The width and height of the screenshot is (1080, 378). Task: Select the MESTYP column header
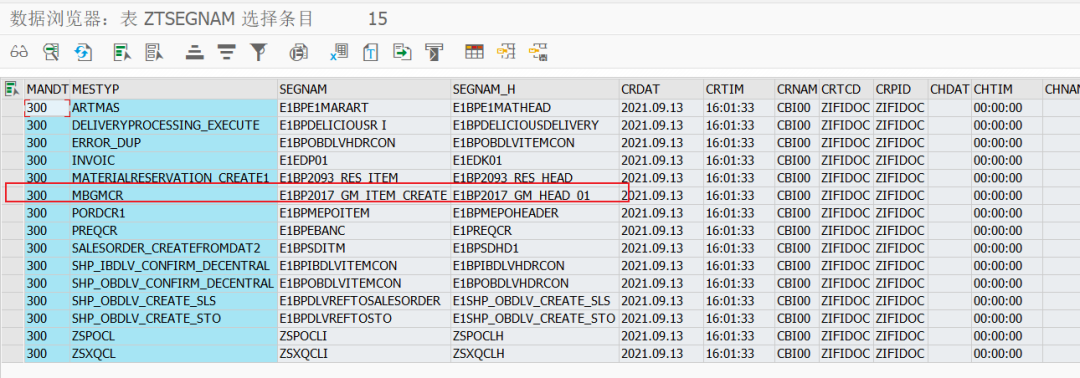[x=174, y=90]
